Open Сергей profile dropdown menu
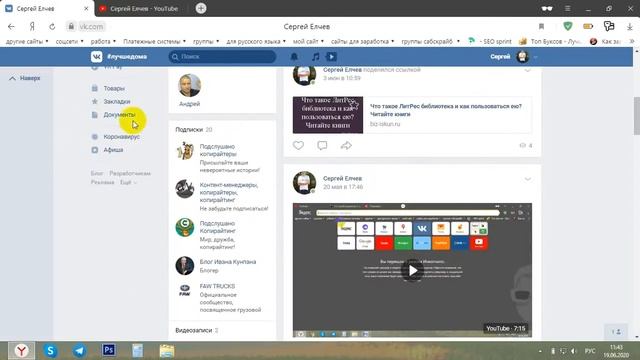Viewport: 640px width, 360px height. tap(514, 57)
